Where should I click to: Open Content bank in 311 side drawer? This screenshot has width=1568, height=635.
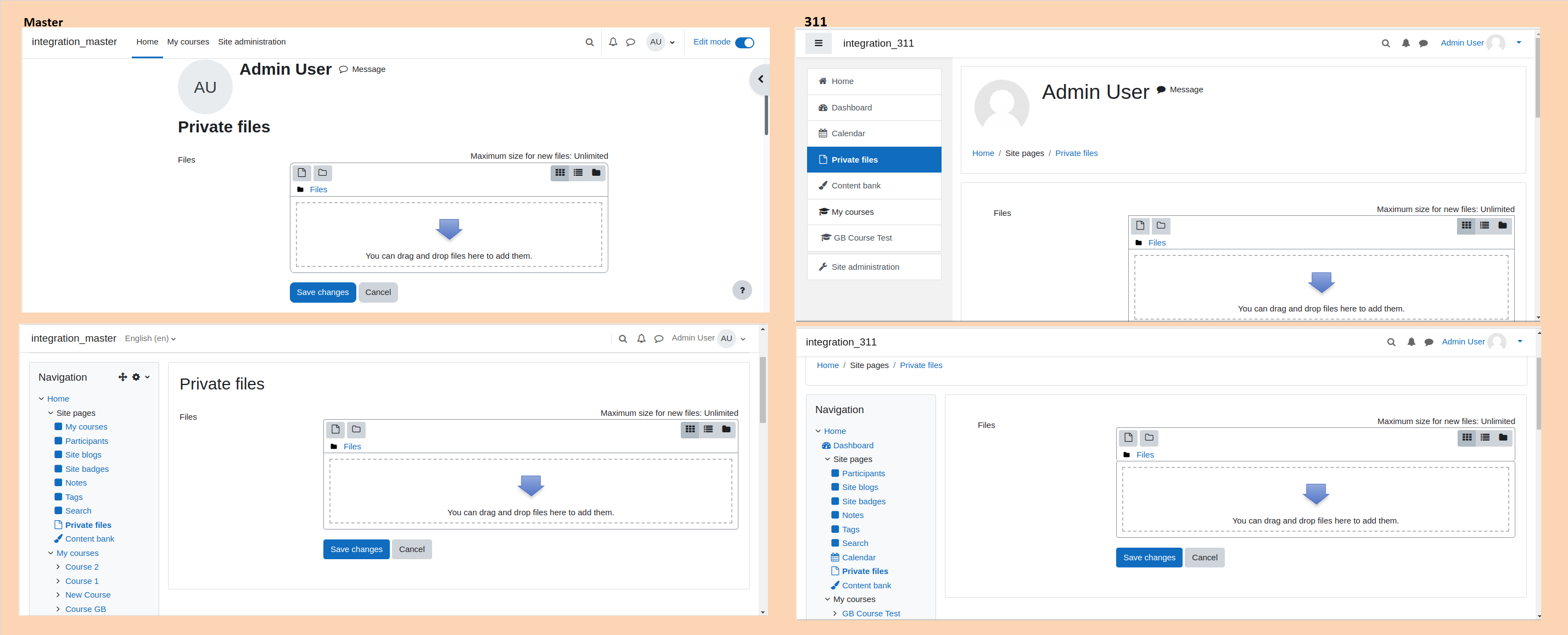pos(874,186)
